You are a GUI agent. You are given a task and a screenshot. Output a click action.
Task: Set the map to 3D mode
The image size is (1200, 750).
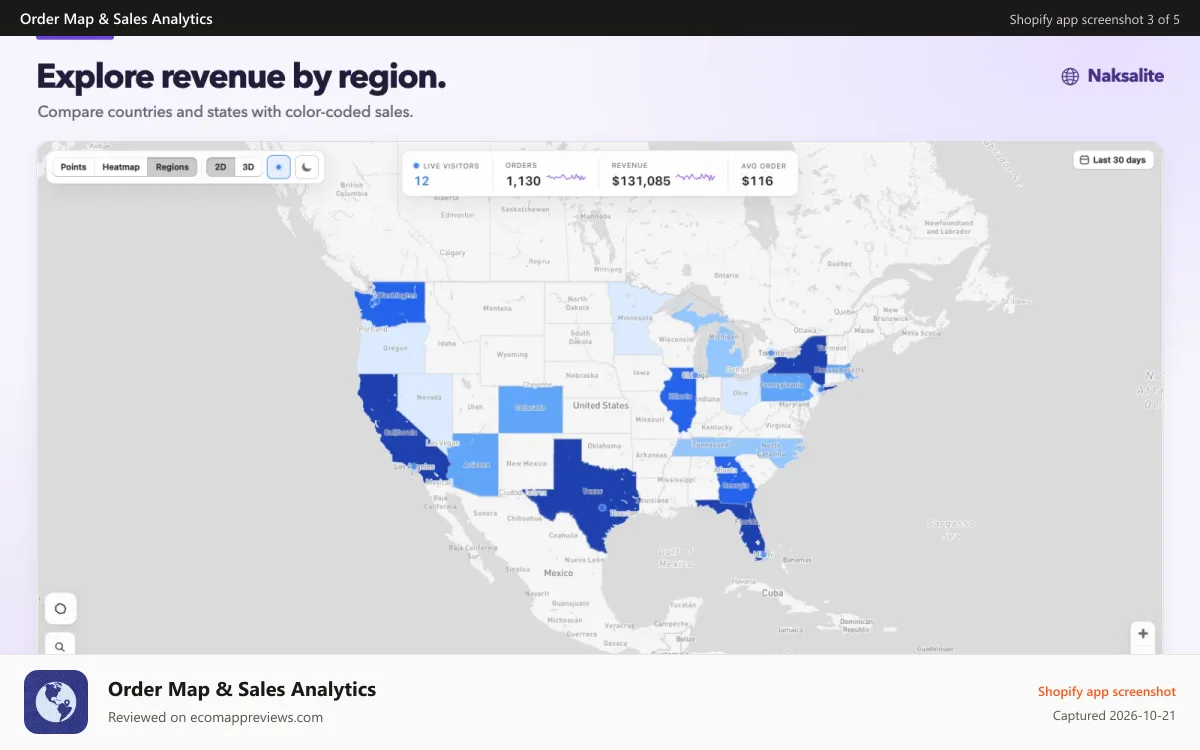(x=248, y=167)
